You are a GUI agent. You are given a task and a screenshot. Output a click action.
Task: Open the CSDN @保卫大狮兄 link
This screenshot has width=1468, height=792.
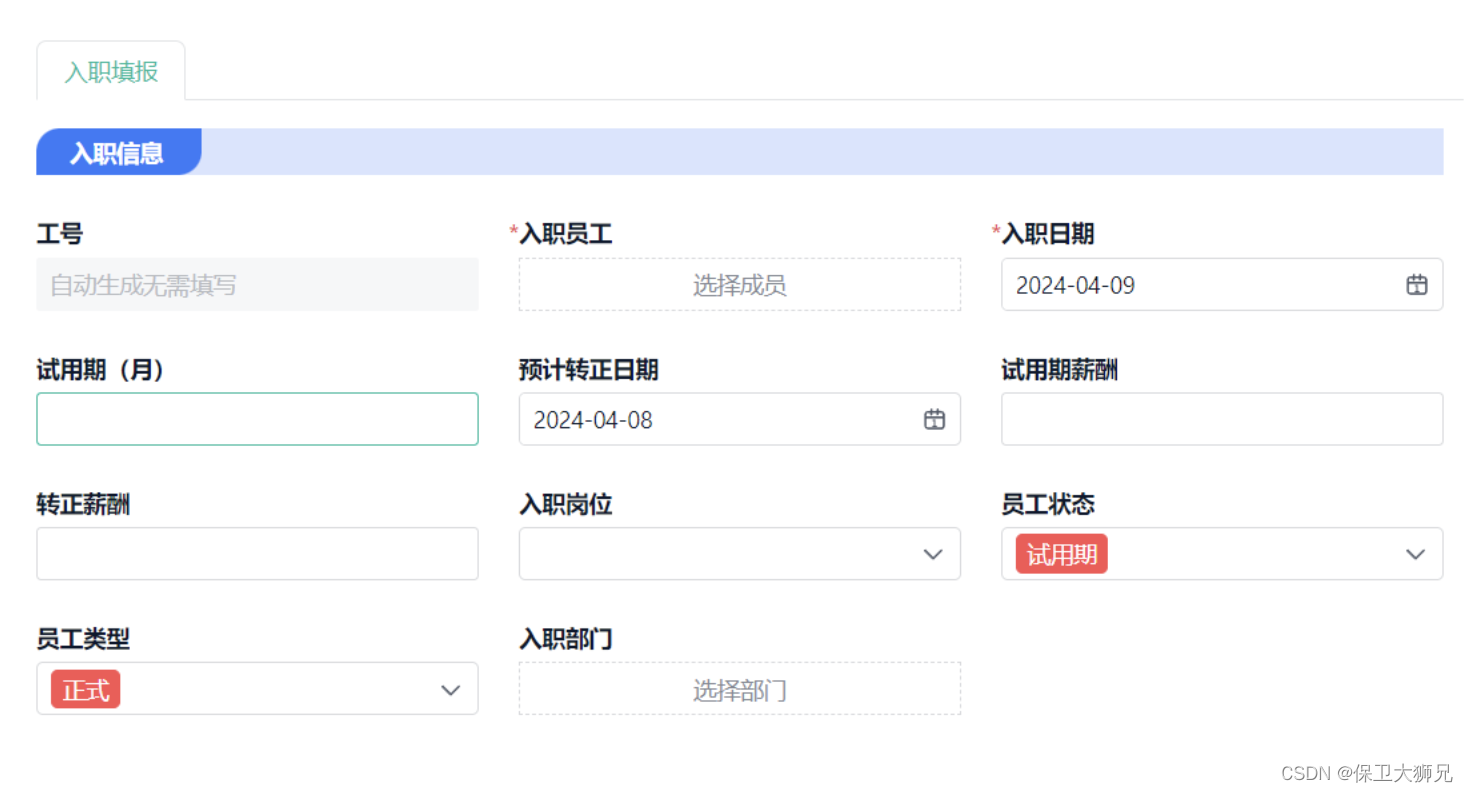pos(1365,772)
